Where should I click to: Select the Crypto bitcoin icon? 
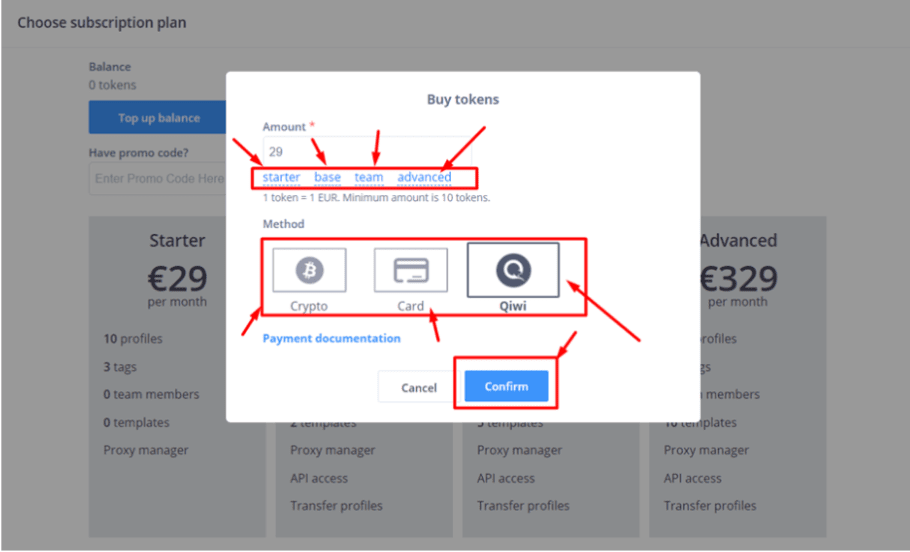coord(309,270)
